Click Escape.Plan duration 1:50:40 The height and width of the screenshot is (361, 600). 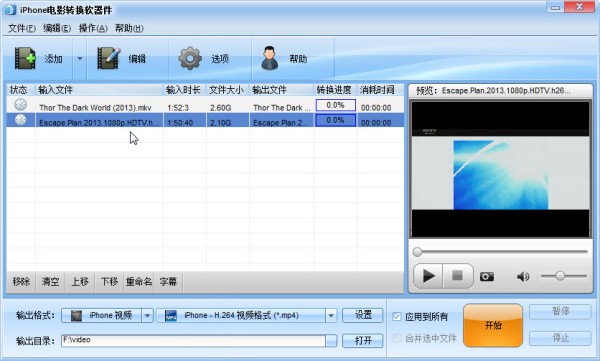[180, 123]
